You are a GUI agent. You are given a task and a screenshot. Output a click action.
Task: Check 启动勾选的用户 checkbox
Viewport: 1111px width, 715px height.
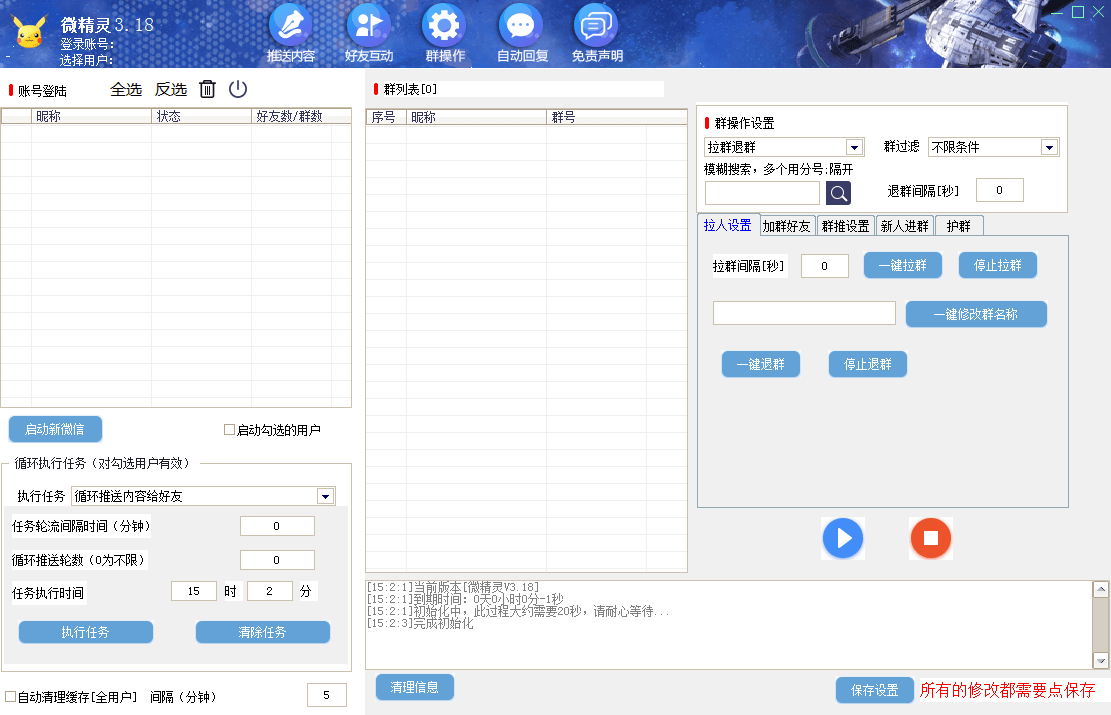point(229,429)
